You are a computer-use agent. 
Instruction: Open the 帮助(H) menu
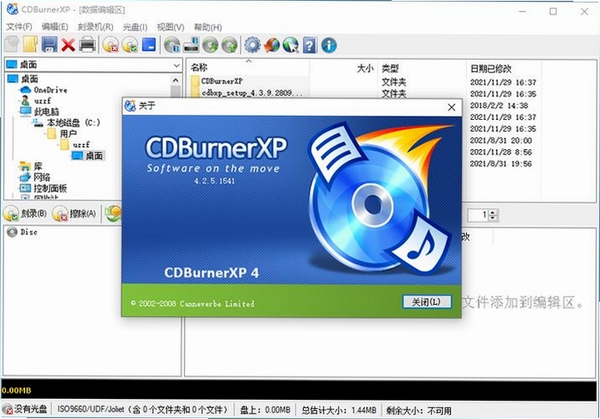pyautogui.click(x=208, y=27)
